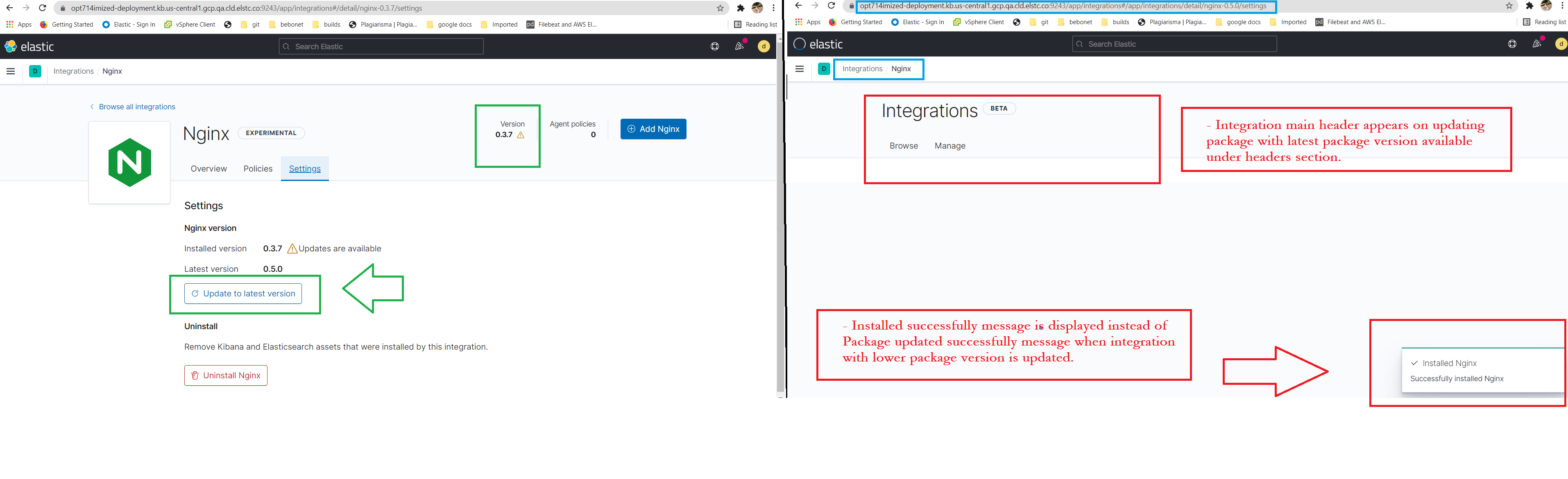Click left window vertical scrollbar

point(780,216)
